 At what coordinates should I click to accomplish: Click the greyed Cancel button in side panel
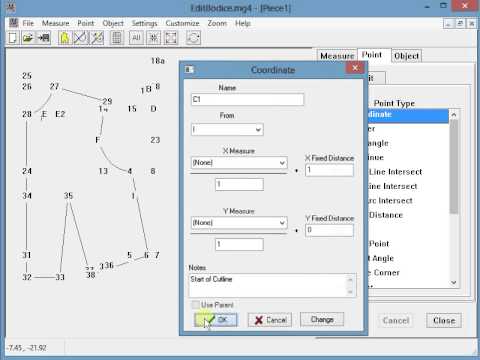point(396,321)
